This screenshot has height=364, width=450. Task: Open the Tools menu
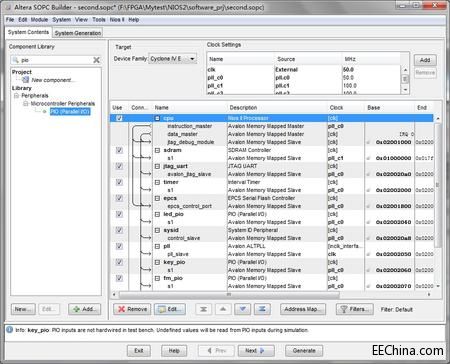pyautogui.click(x=99, y=20)
